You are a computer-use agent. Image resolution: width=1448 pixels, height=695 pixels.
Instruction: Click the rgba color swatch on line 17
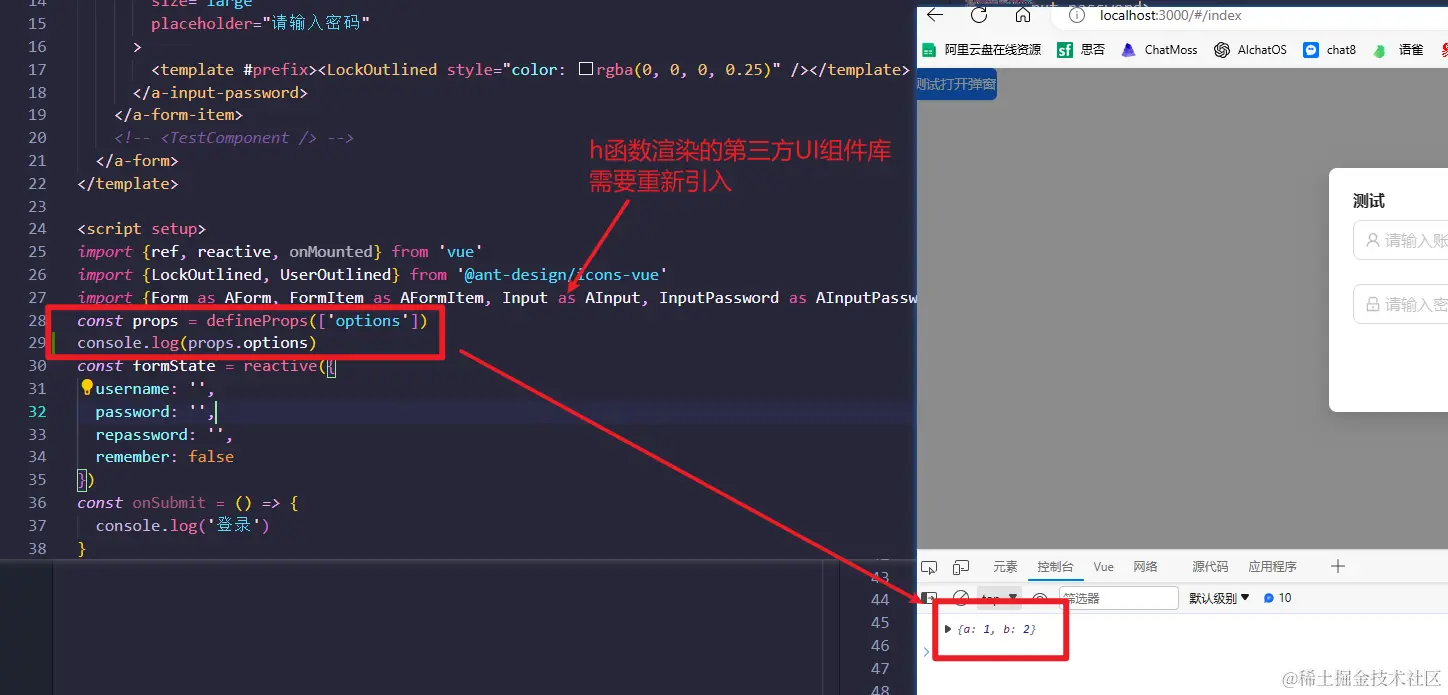(x=587, y=70)
